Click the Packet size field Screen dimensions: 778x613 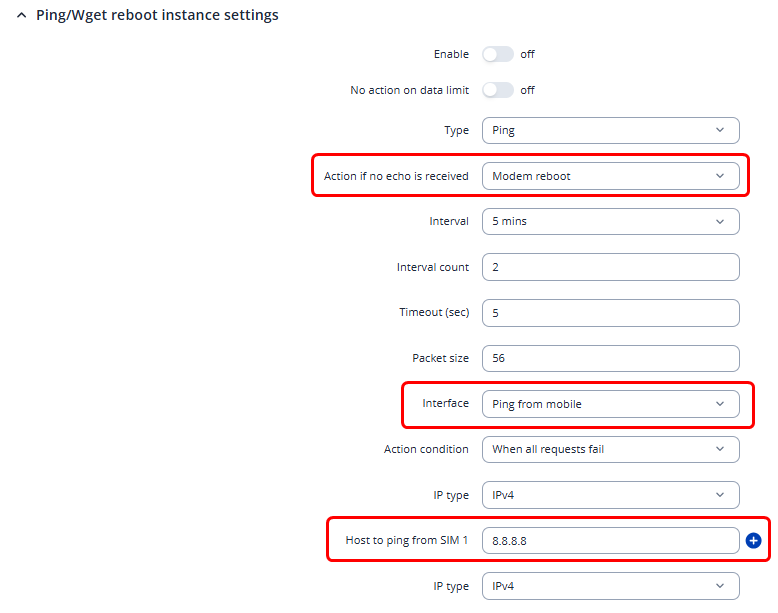pyautogui.click(x=610, y=358)
